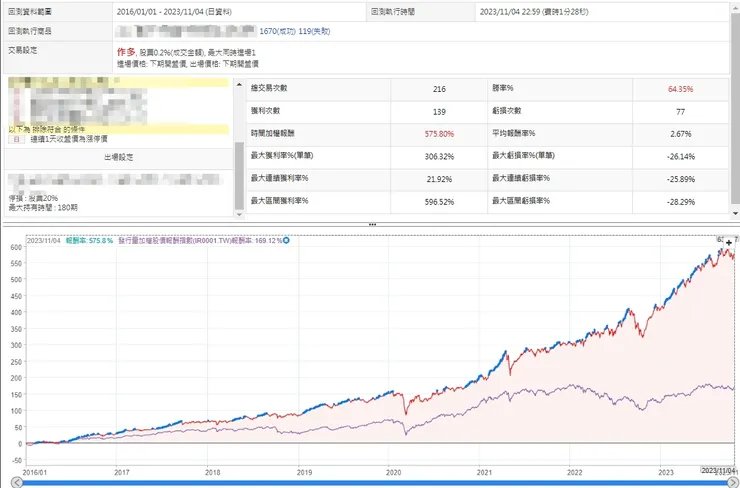Click the average return value 2.67%
This screenshot has height=488, width=740.
[x=680, y=134]
